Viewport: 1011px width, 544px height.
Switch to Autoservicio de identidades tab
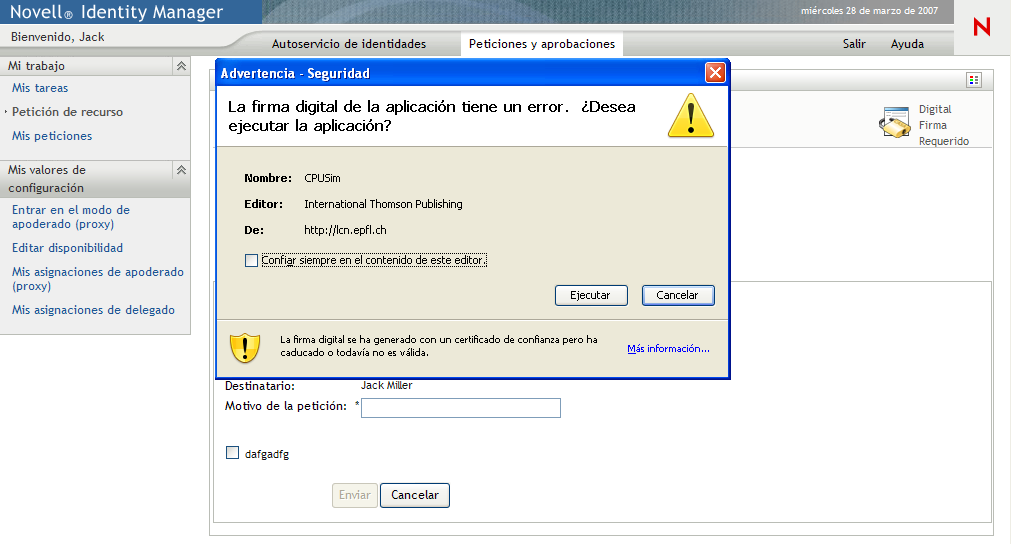click(349, 44)
